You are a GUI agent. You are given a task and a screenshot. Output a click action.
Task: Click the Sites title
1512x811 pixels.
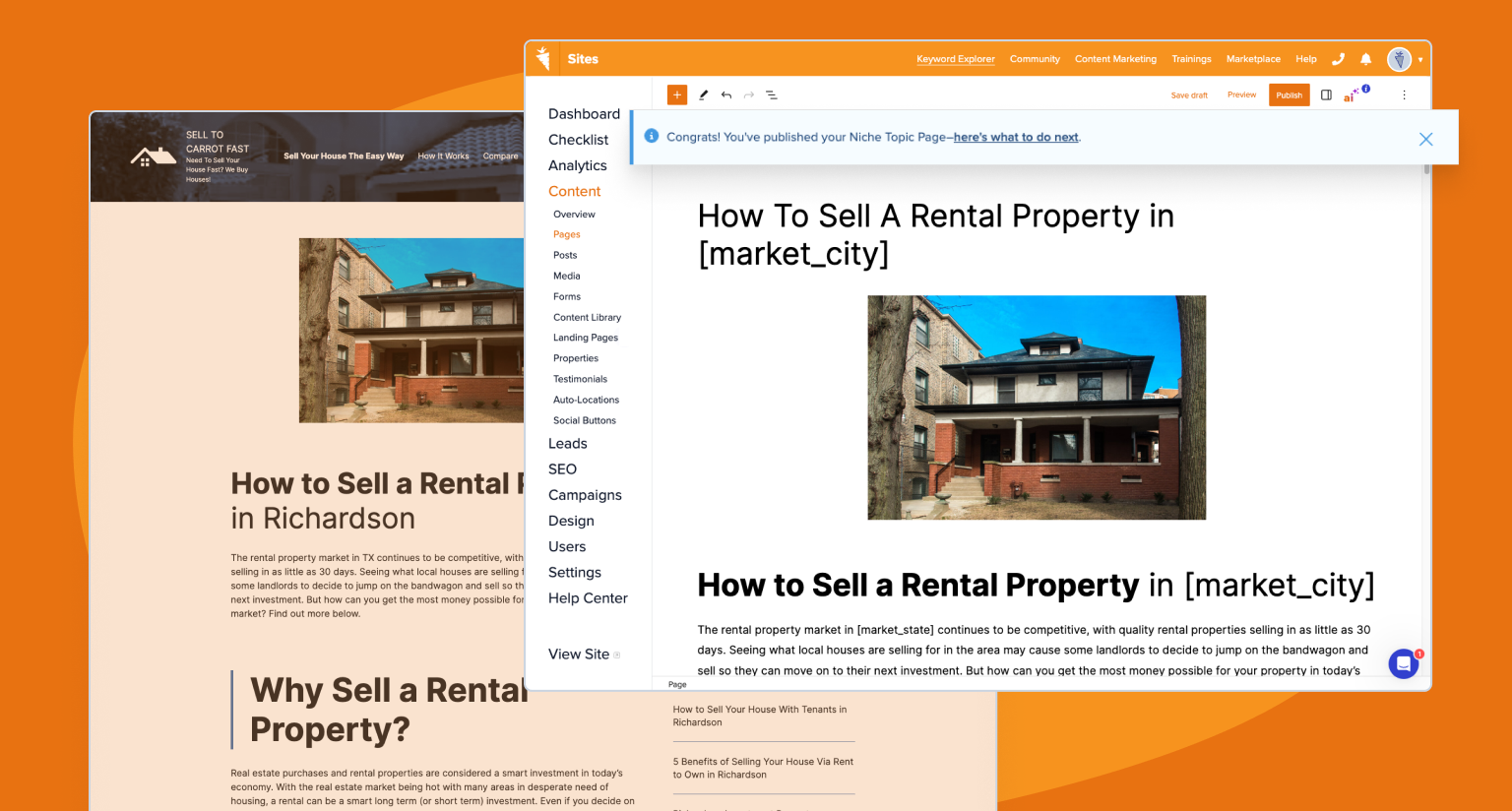pyautogui.click(x=583, y=59)
